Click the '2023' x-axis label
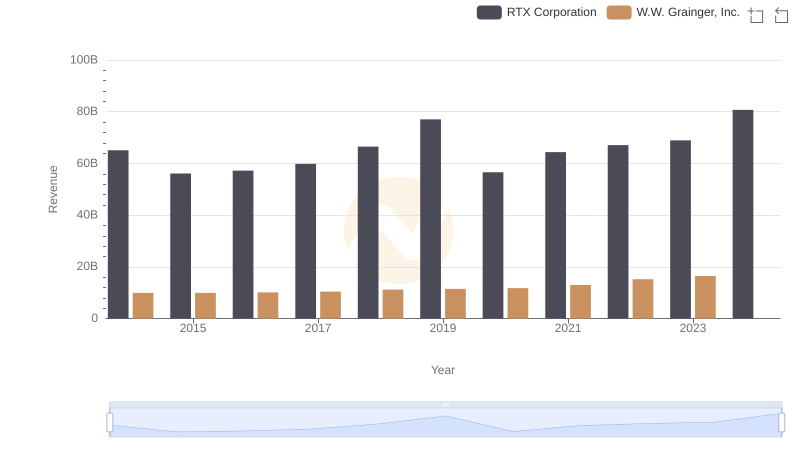800x461 pixels. point(693,328)
